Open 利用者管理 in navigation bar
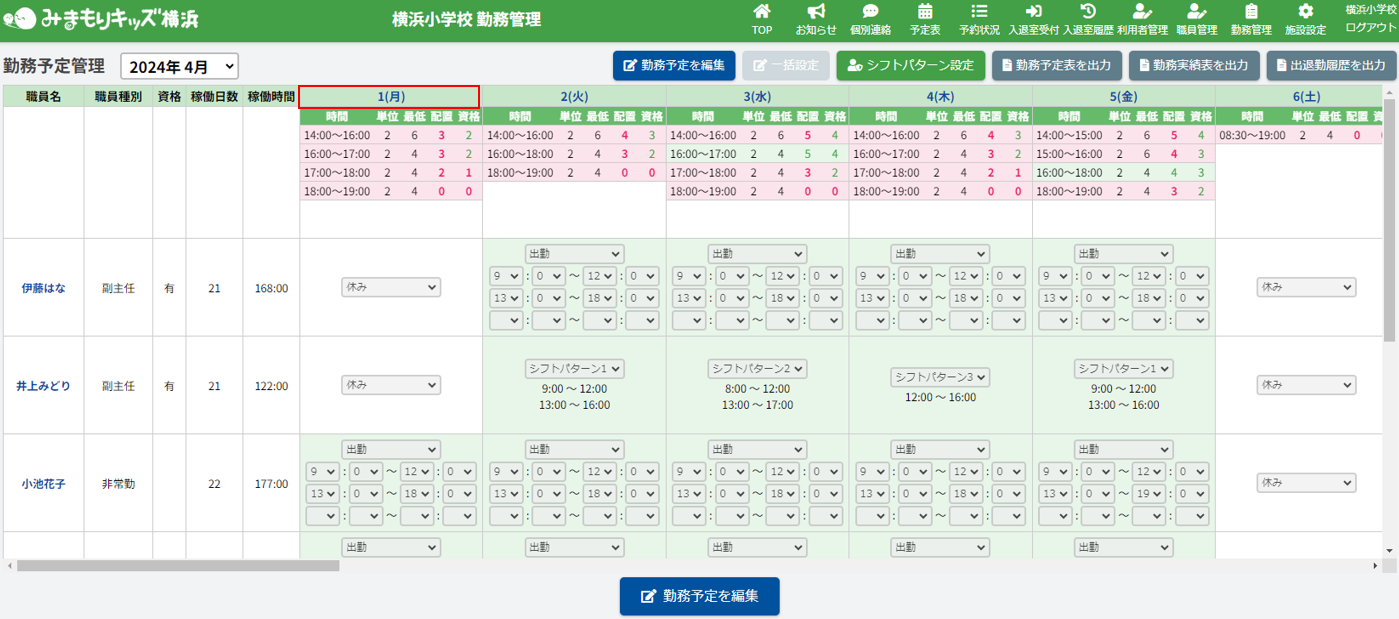The image size is (1399, 619). click(1142, 20)
